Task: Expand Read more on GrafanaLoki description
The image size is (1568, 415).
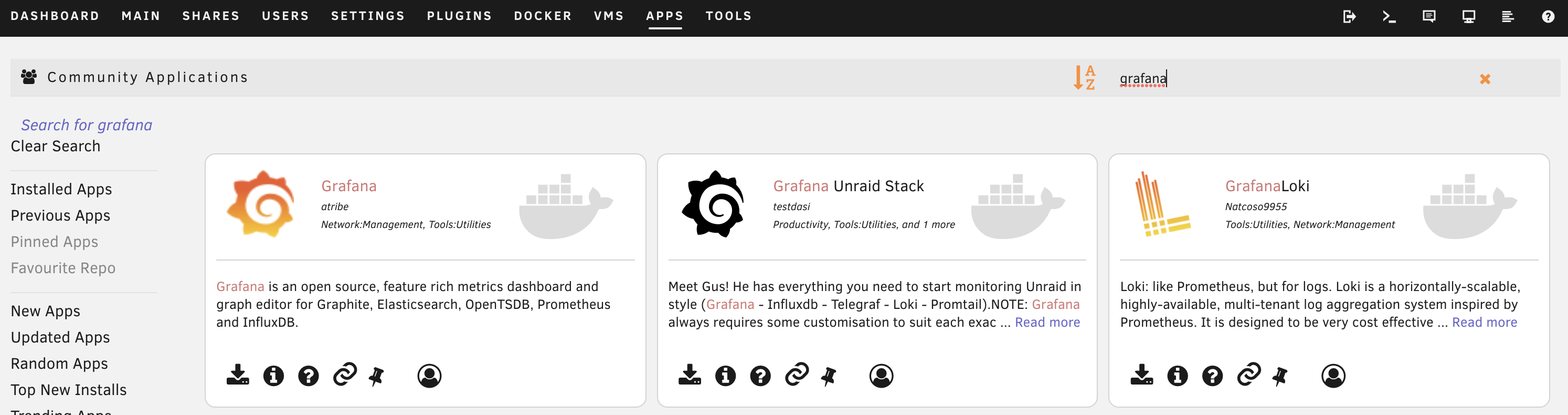Action: (x=1484, y=322)
